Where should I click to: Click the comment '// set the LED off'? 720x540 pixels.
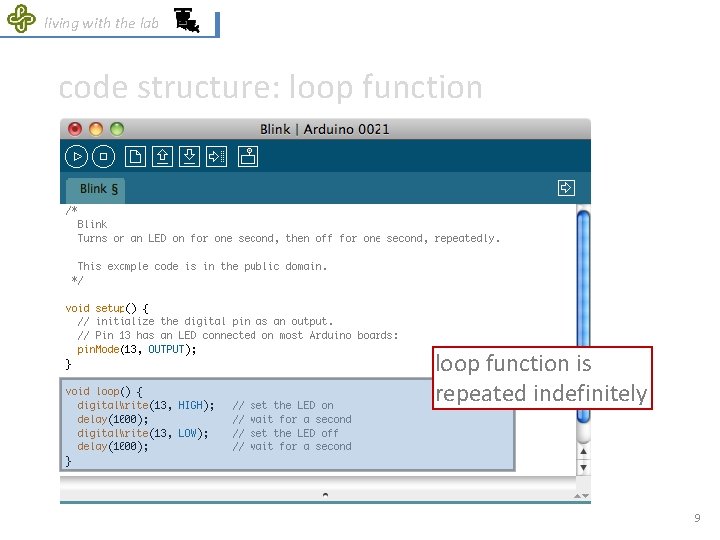coord(285,433)
